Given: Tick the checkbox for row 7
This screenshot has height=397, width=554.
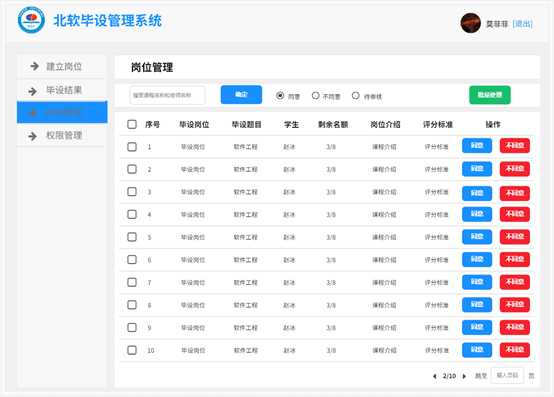Looking at the screenshot, I should (x=132, y=282).
